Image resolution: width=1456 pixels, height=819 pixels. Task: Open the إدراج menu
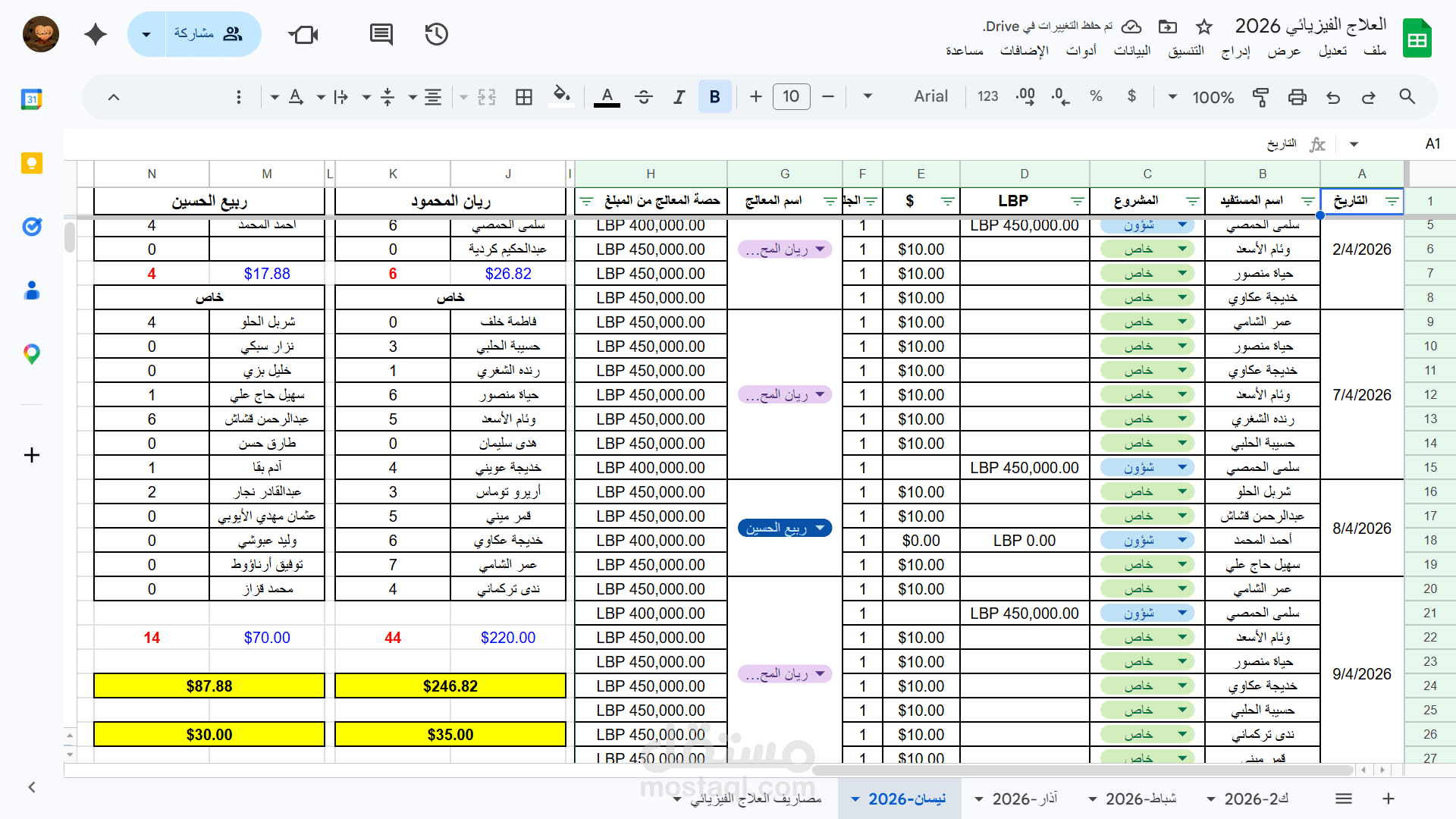[x=1236, y=51]
